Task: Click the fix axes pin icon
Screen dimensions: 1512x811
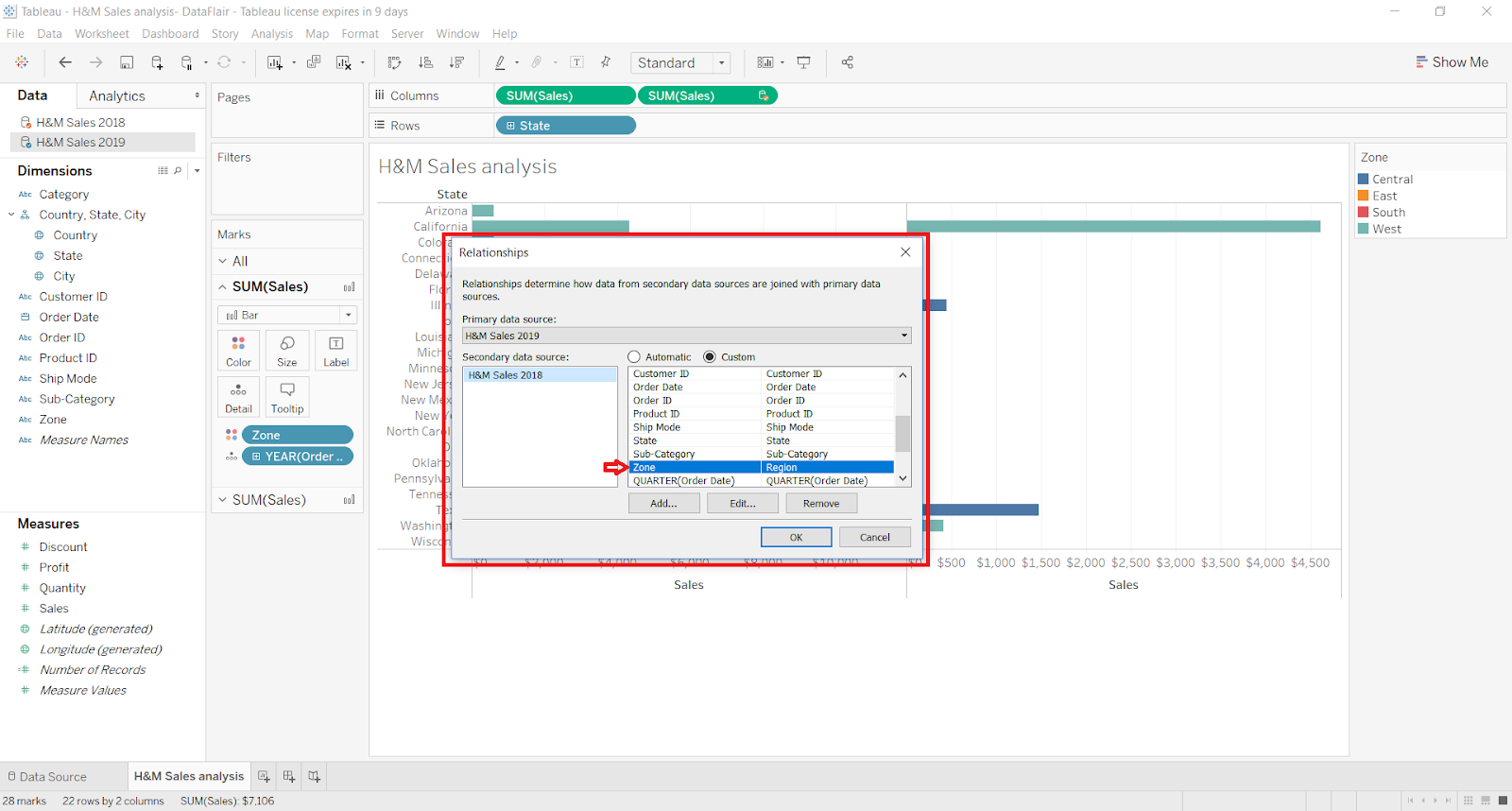Action: click(606, 62)
